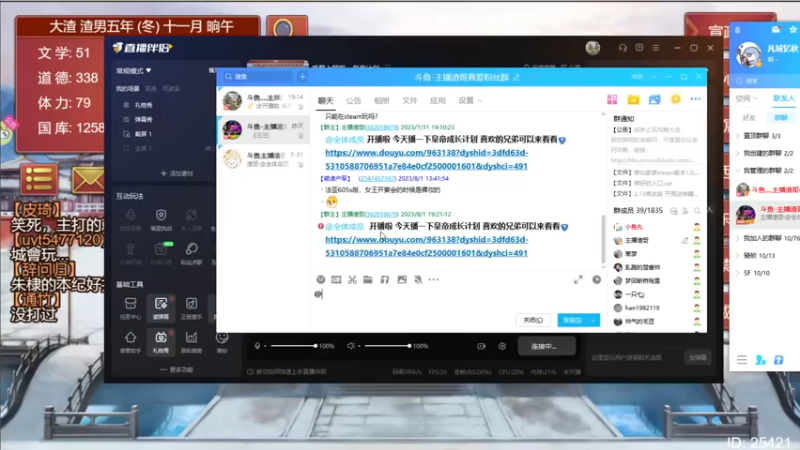This screenshot has height=450, width=800.
Task: Toggle visibility eye for 全屏 1 source
Action: coord(208,148)
